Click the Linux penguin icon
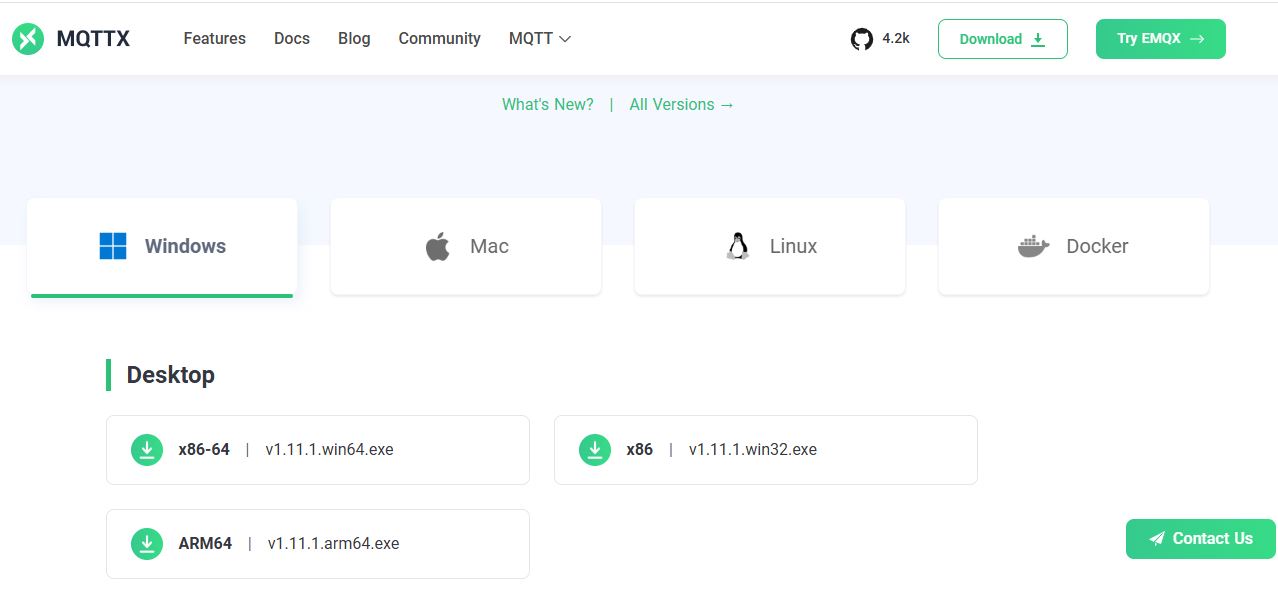 738,246
